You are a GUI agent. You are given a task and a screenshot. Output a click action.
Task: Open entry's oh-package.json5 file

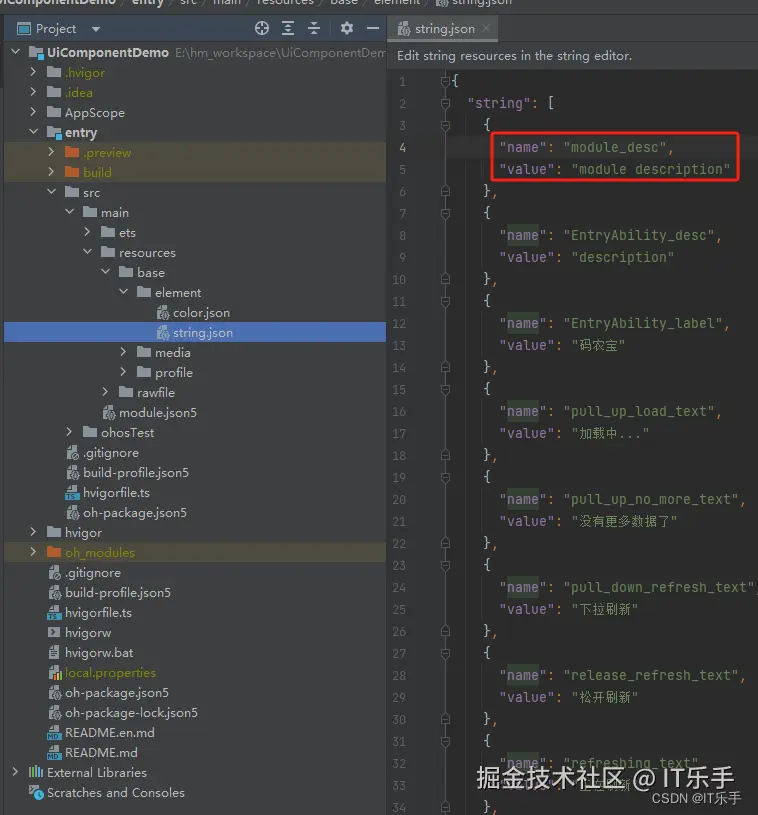tap(135, 512)
